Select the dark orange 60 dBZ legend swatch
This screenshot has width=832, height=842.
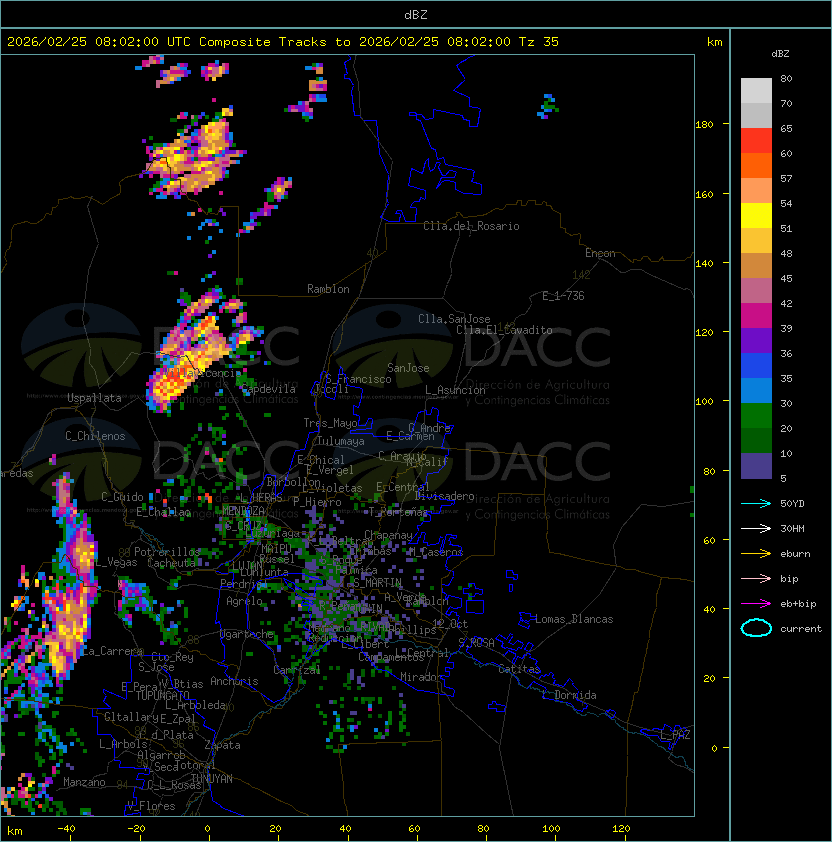pyautogui.click(x=756, y=165)
